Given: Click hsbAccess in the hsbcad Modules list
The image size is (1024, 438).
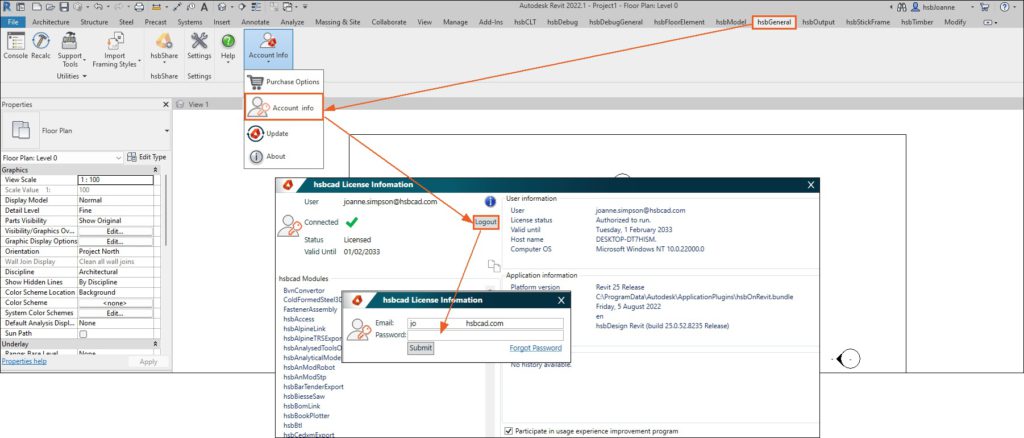Looking at the screenshot, I should tap(298, 319).
